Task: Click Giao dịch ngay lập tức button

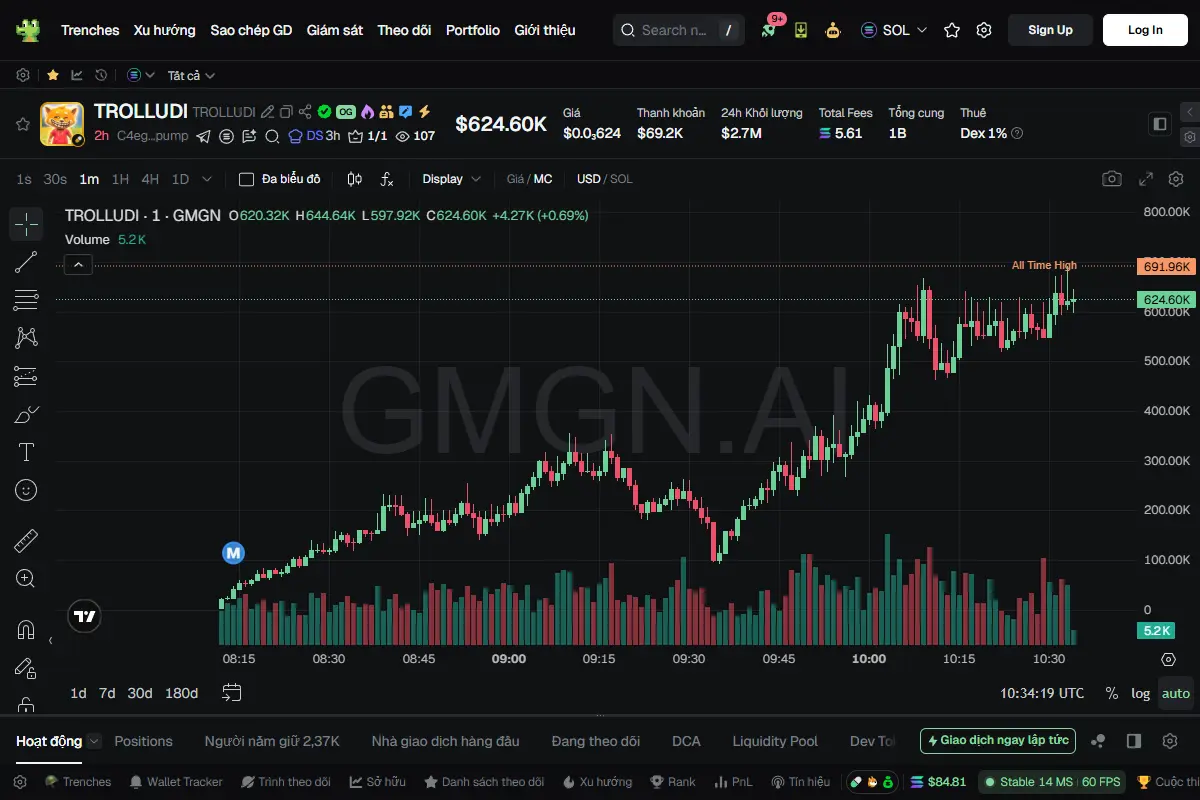Action: point(998,741)
